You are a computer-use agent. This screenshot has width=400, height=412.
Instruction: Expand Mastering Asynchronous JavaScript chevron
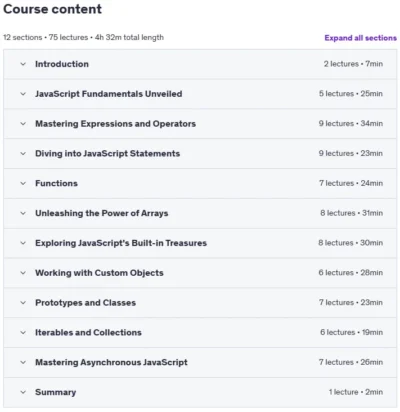tap(23, 362)
